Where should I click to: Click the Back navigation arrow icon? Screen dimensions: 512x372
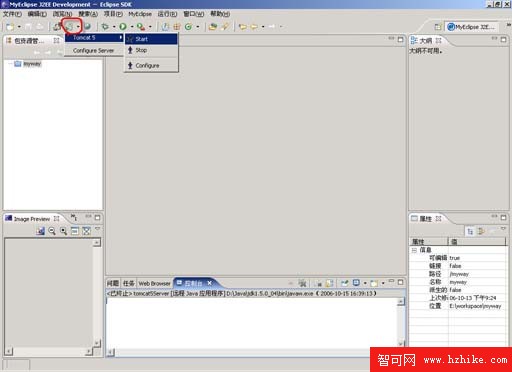(254, 27)
